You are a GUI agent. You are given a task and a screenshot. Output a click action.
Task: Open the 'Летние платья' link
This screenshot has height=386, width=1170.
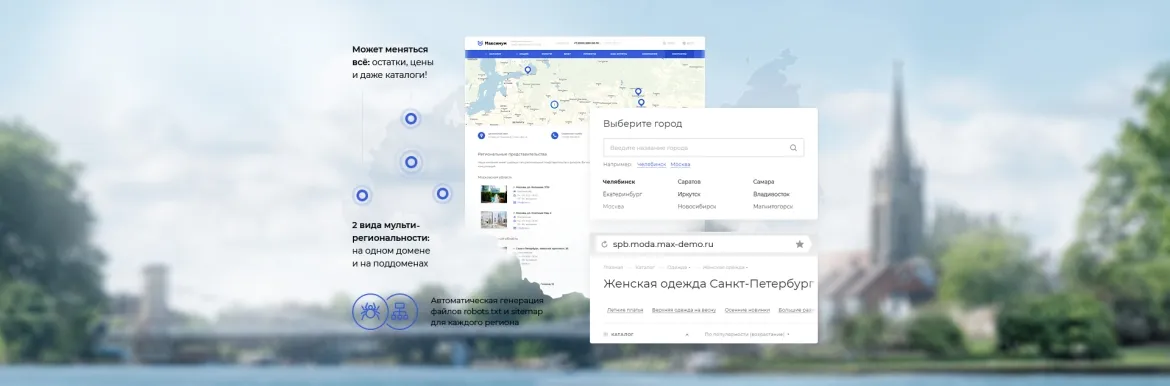pyautogui.click(x=625, y=309)
